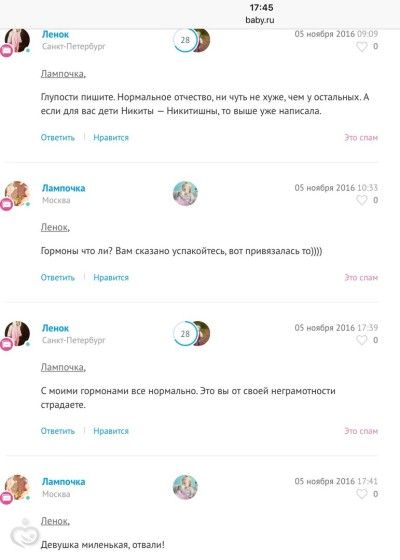The width and height of the screenshot is (400, 560).
Task: Open the Ленок profile name on the 17:39 comment
Action: pos(55,328)
